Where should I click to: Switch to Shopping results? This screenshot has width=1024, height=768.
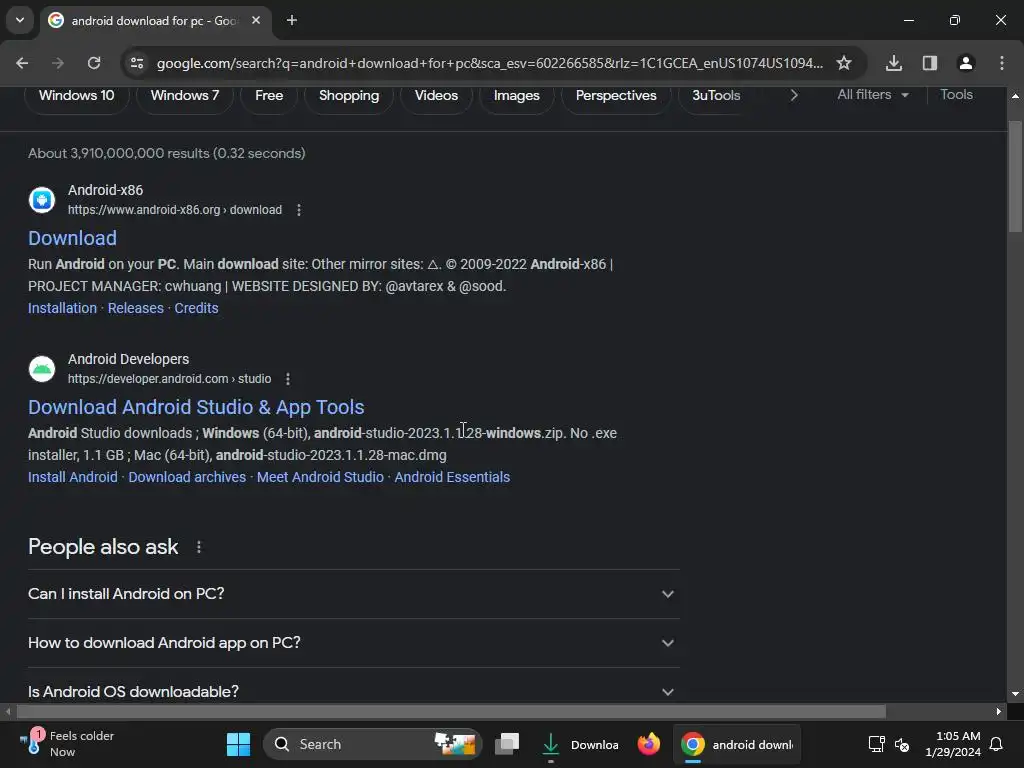pyautogui.click(x=349, y=95)
